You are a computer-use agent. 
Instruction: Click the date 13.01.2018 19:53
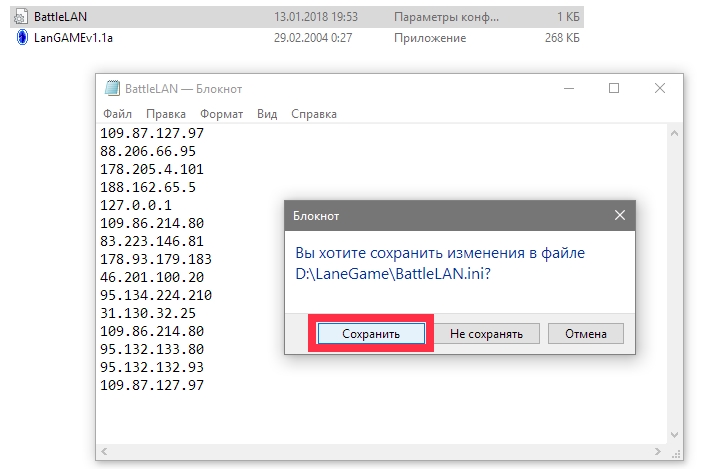[316, 17]
